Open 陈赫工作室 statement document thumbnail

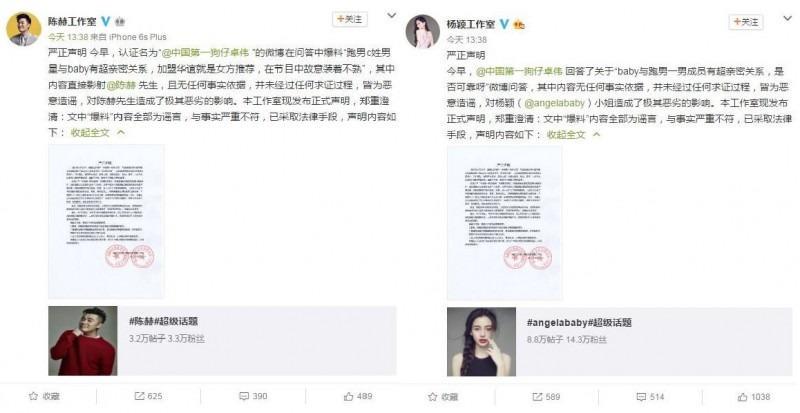click(x=106, y=222)
